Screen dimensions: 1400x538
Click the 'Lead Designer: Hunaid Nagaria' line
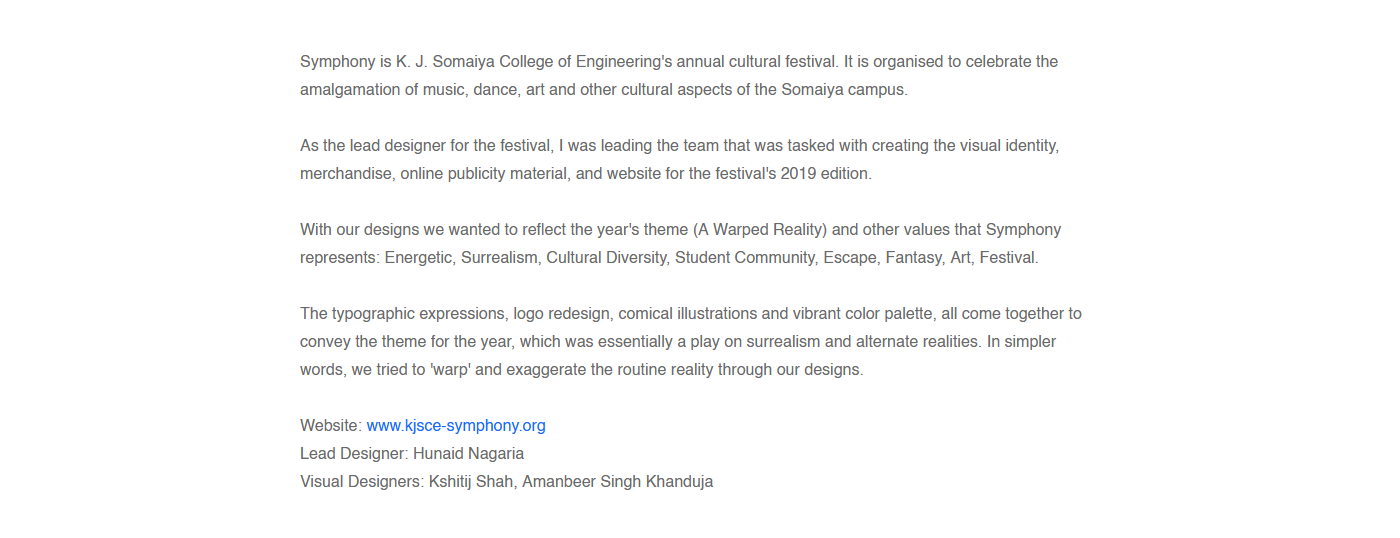tap(412, 454)
